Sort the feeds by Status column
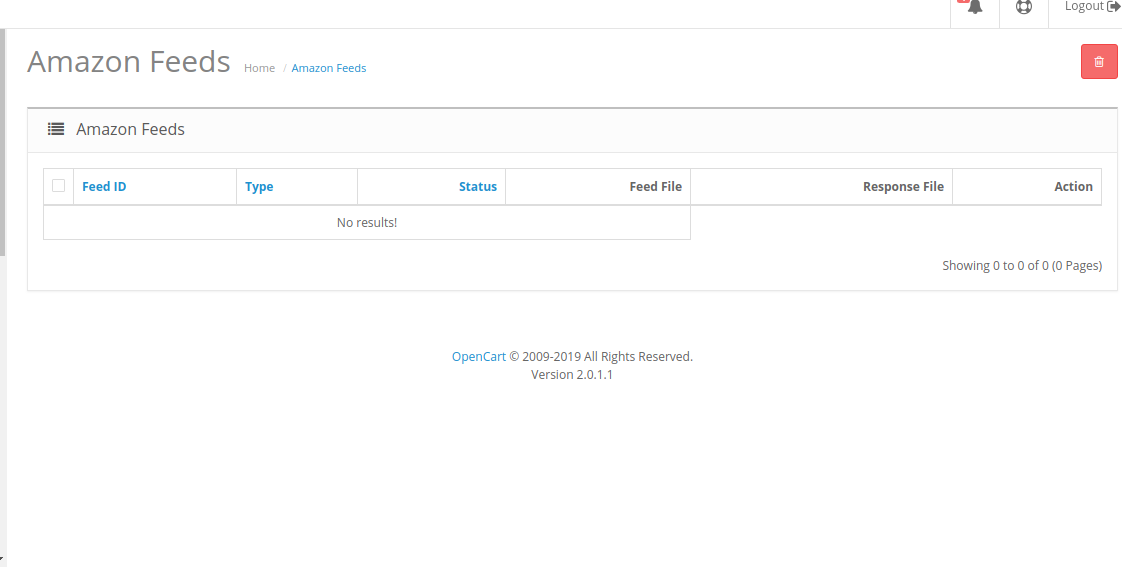The image size is (1122, 567). point(477,187)
